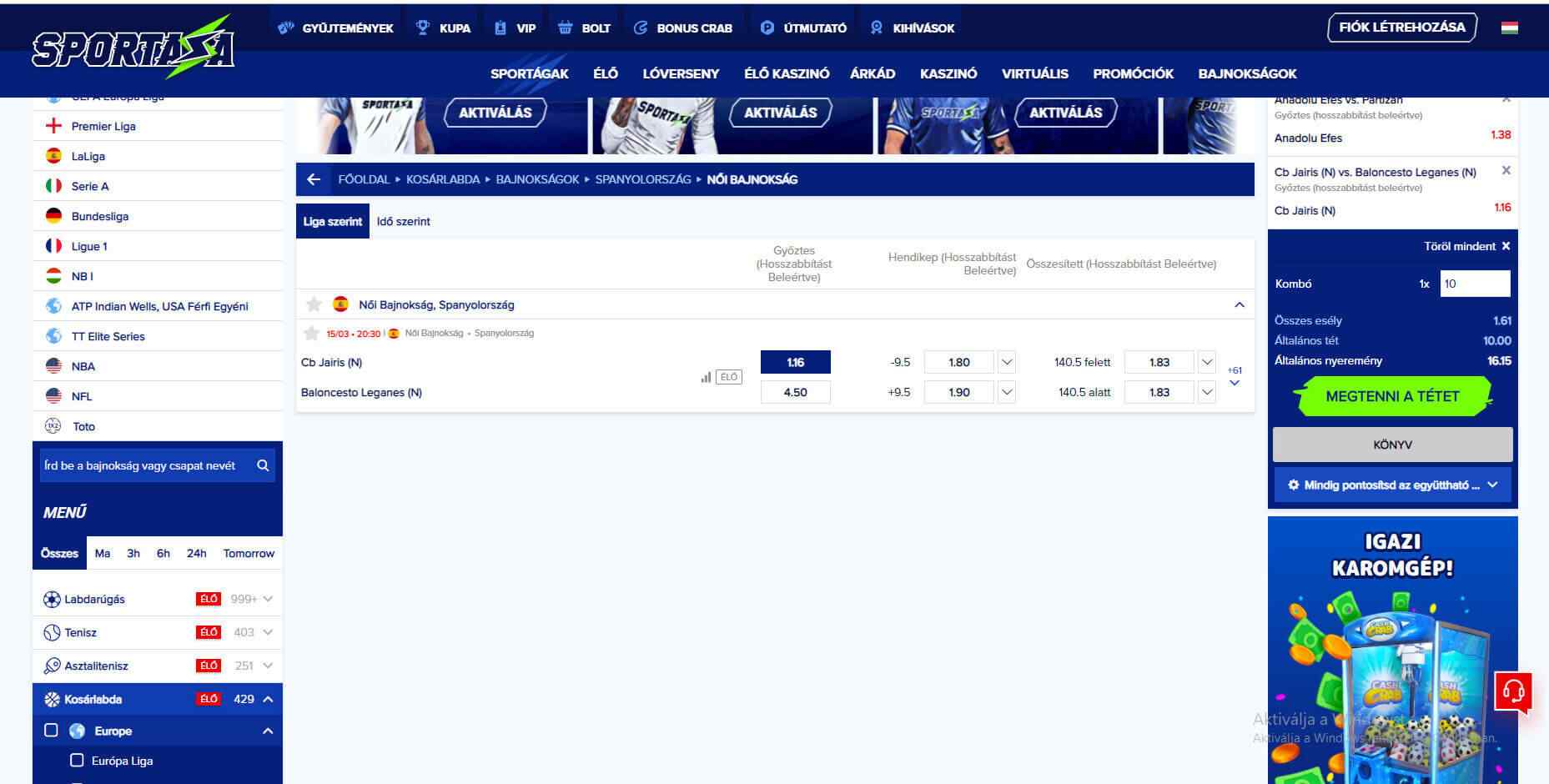Expand +61 more markets

pyautogui.click(x=1235, y=376)
